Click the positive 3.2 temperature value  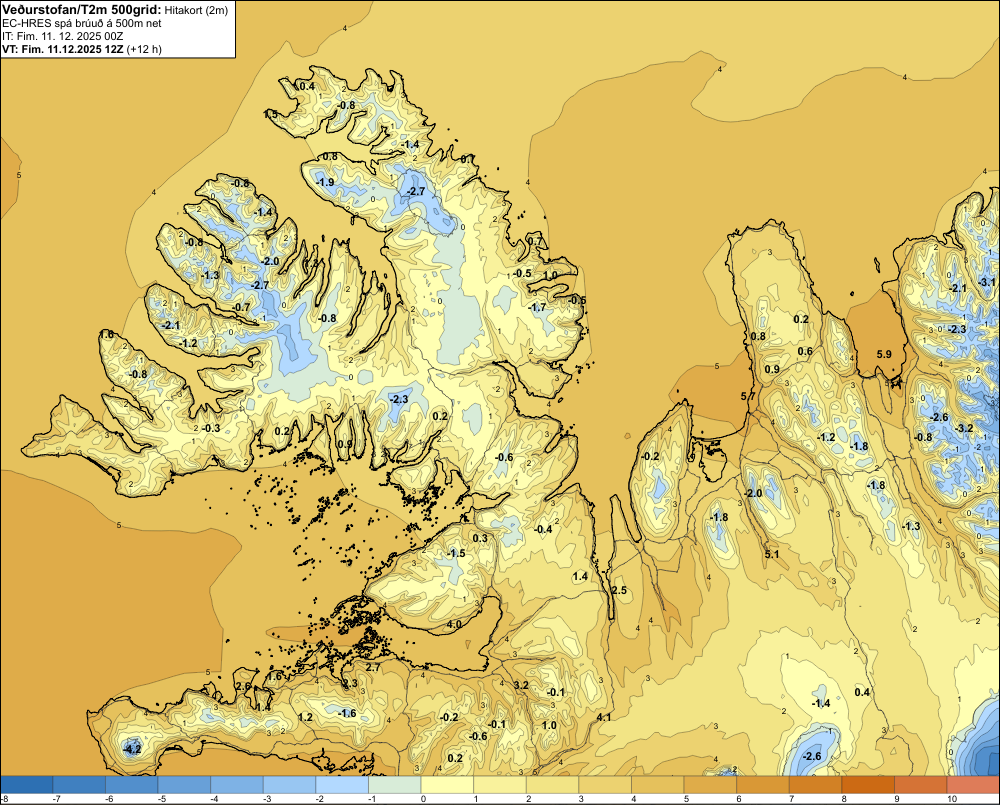pos(521,685)
